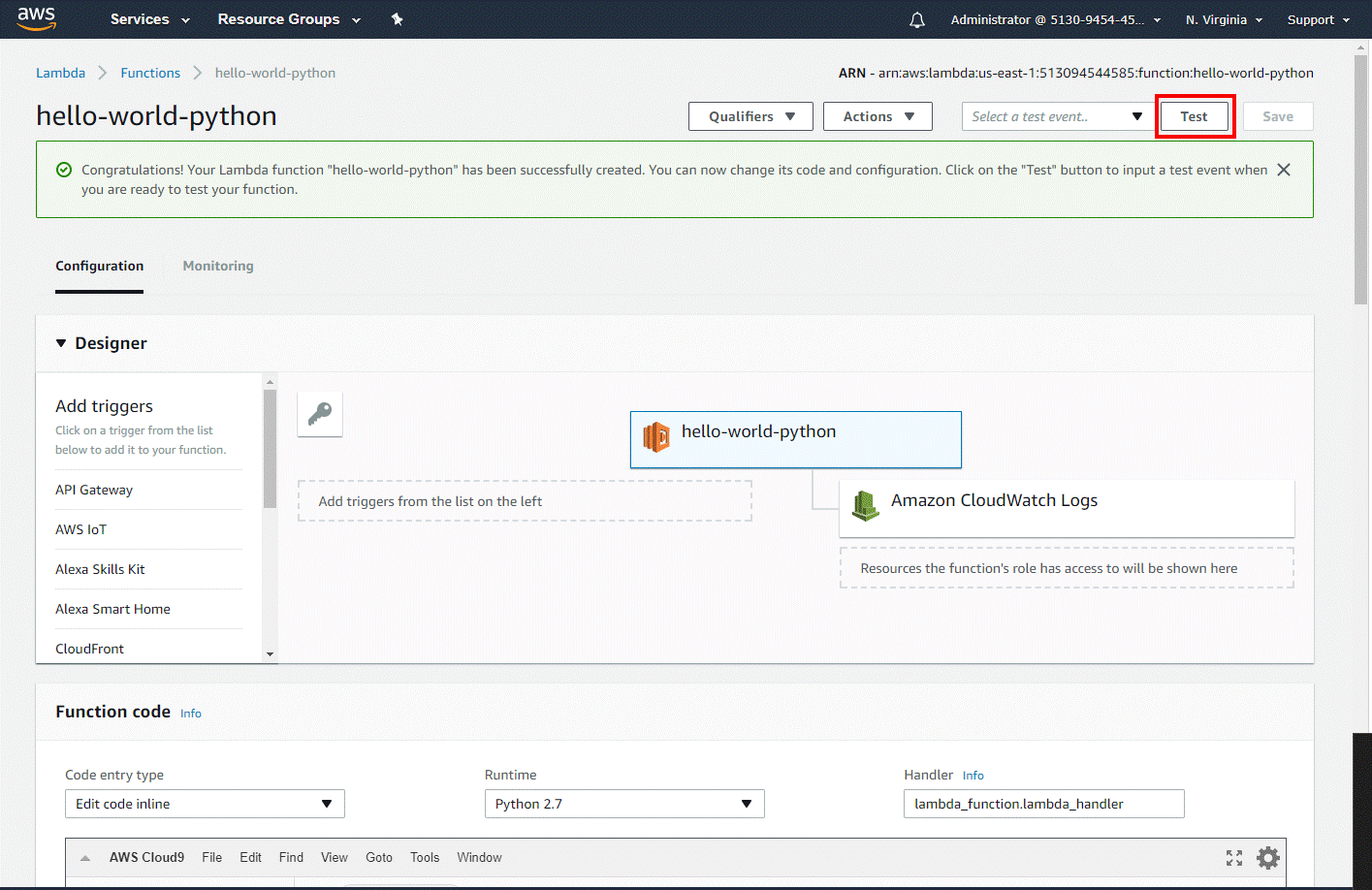Image resolution: width=1372 pixels, height=890 pixels.
Task: Click the hello-world-python breadcrumb text
Action: 275,73
